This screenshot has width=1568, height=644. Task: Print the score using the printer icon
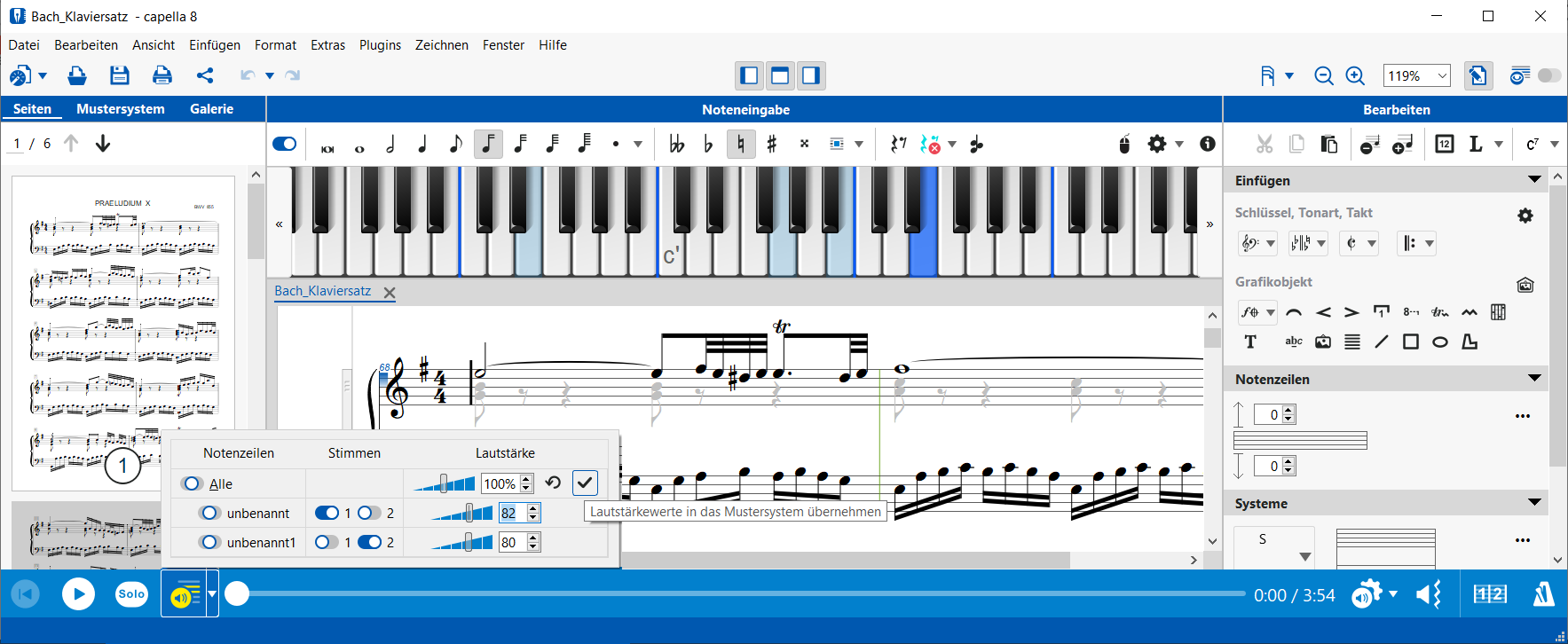[162, 75]
